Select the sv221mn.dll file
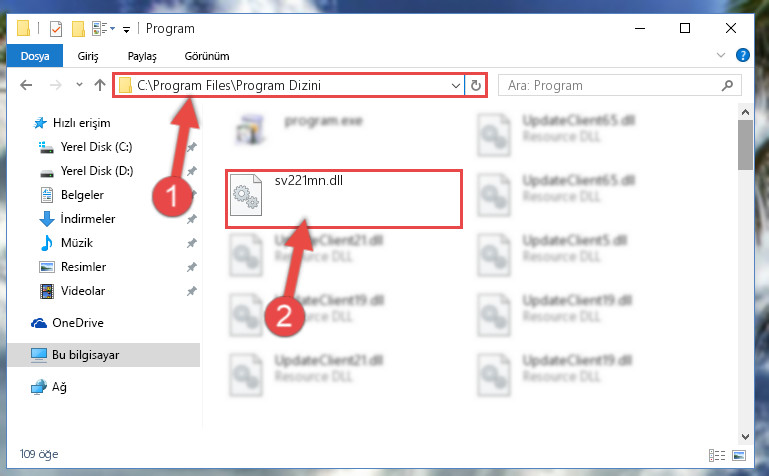769x476 pixels. (344, 199)
